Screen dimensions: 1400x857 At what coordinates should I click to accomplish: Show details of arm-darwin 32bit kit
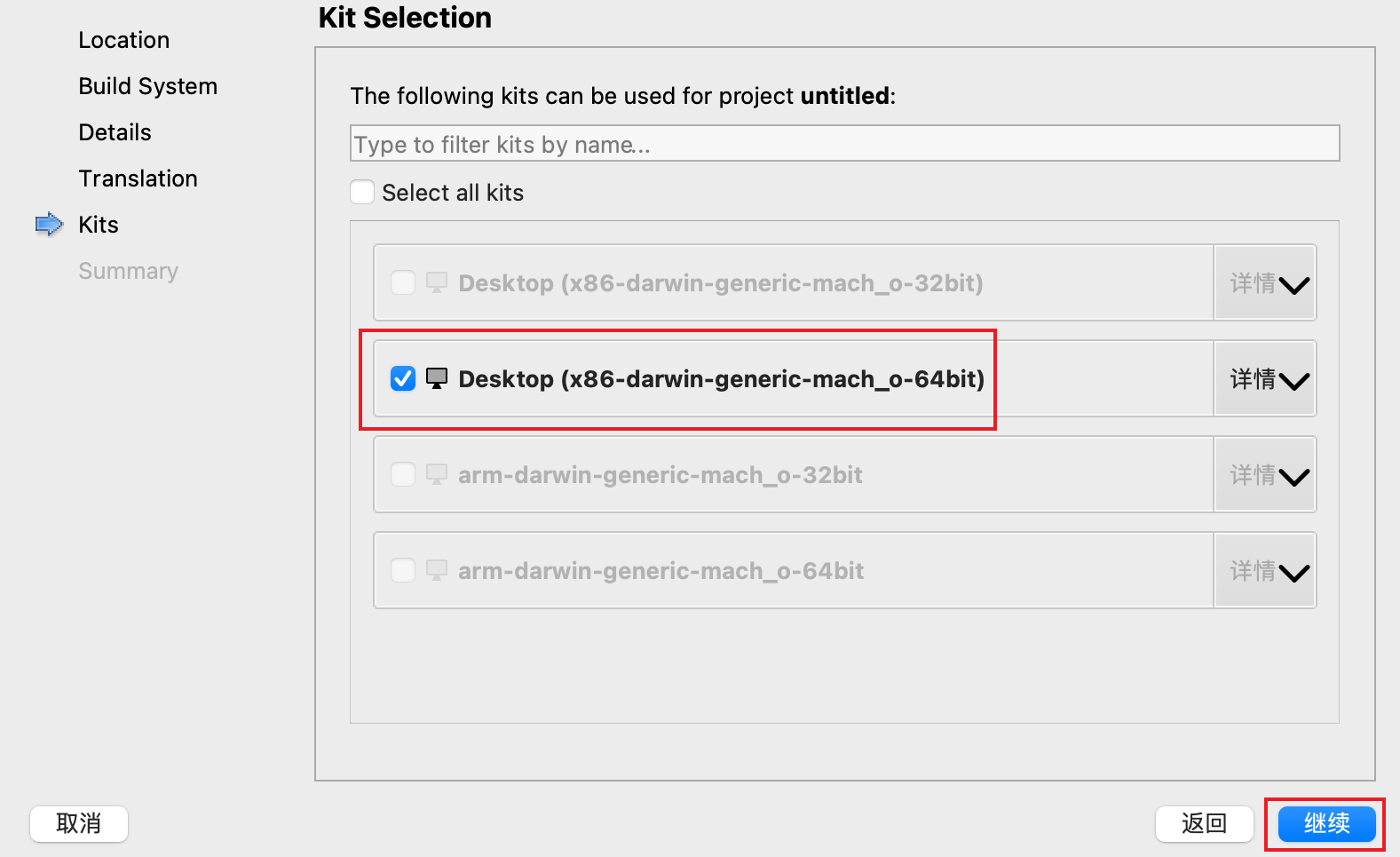[x=1266, y=476]
